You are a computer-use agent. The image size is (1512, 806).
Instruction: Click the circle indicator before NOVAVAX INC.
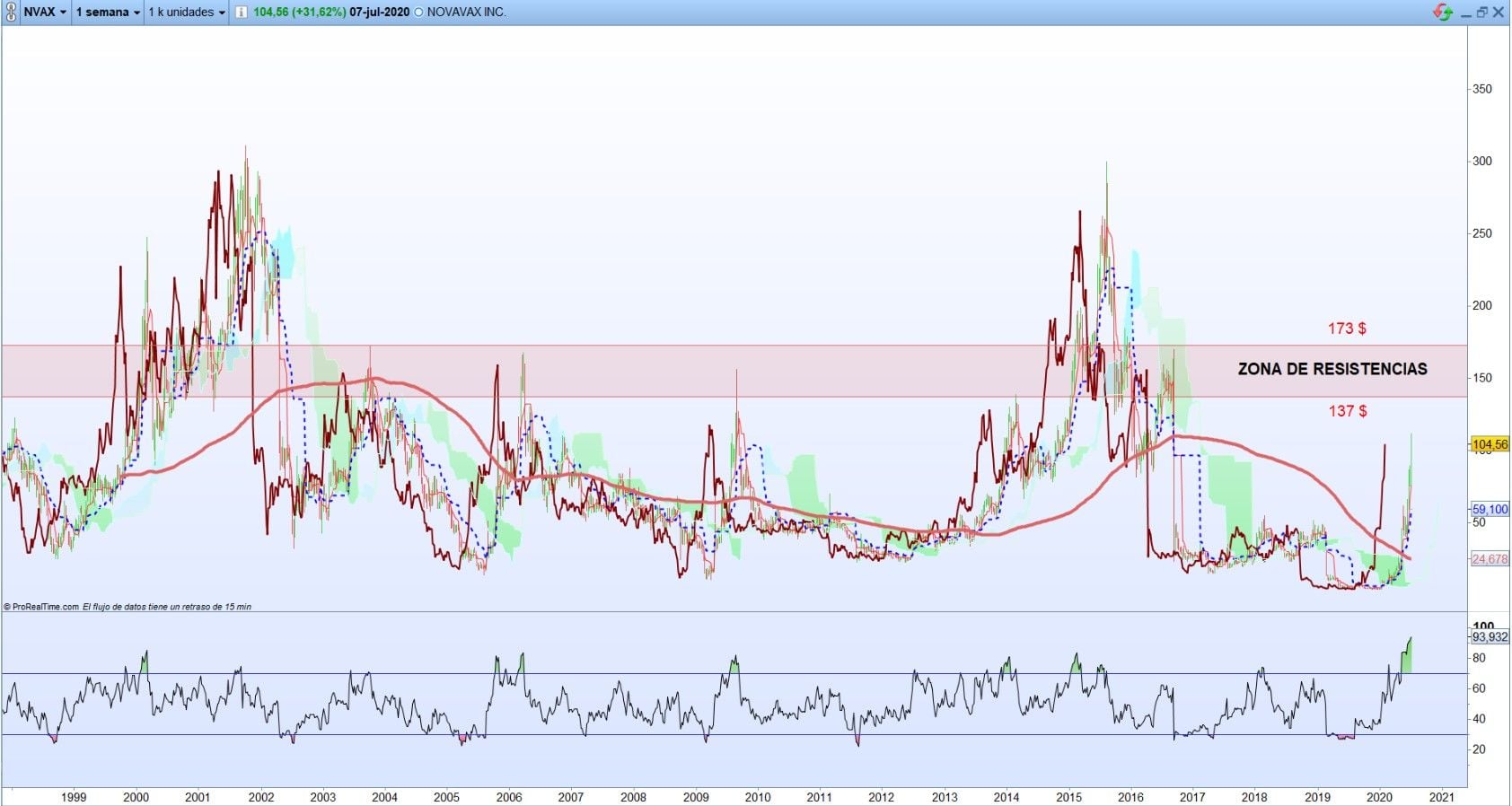point(418,13)
